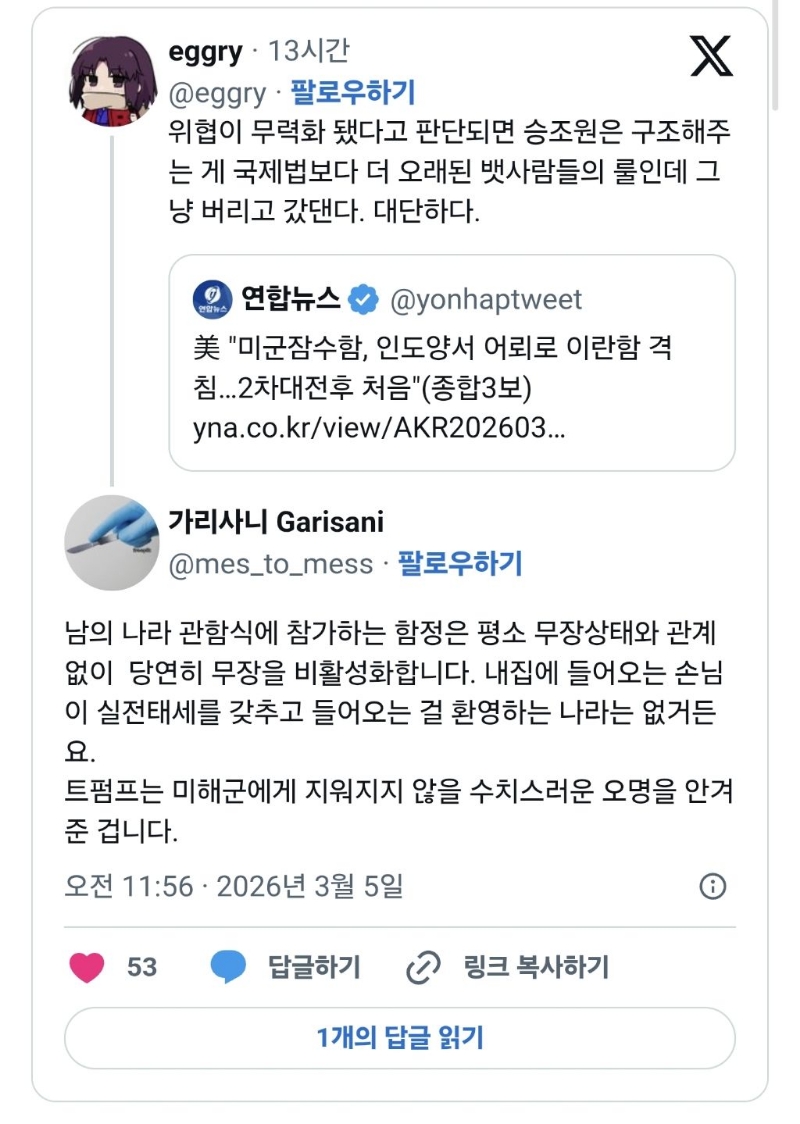Follow eggry via the 팔로우하기 link
This screenshot has width=800, height=1124.
[x=353, y=93]
